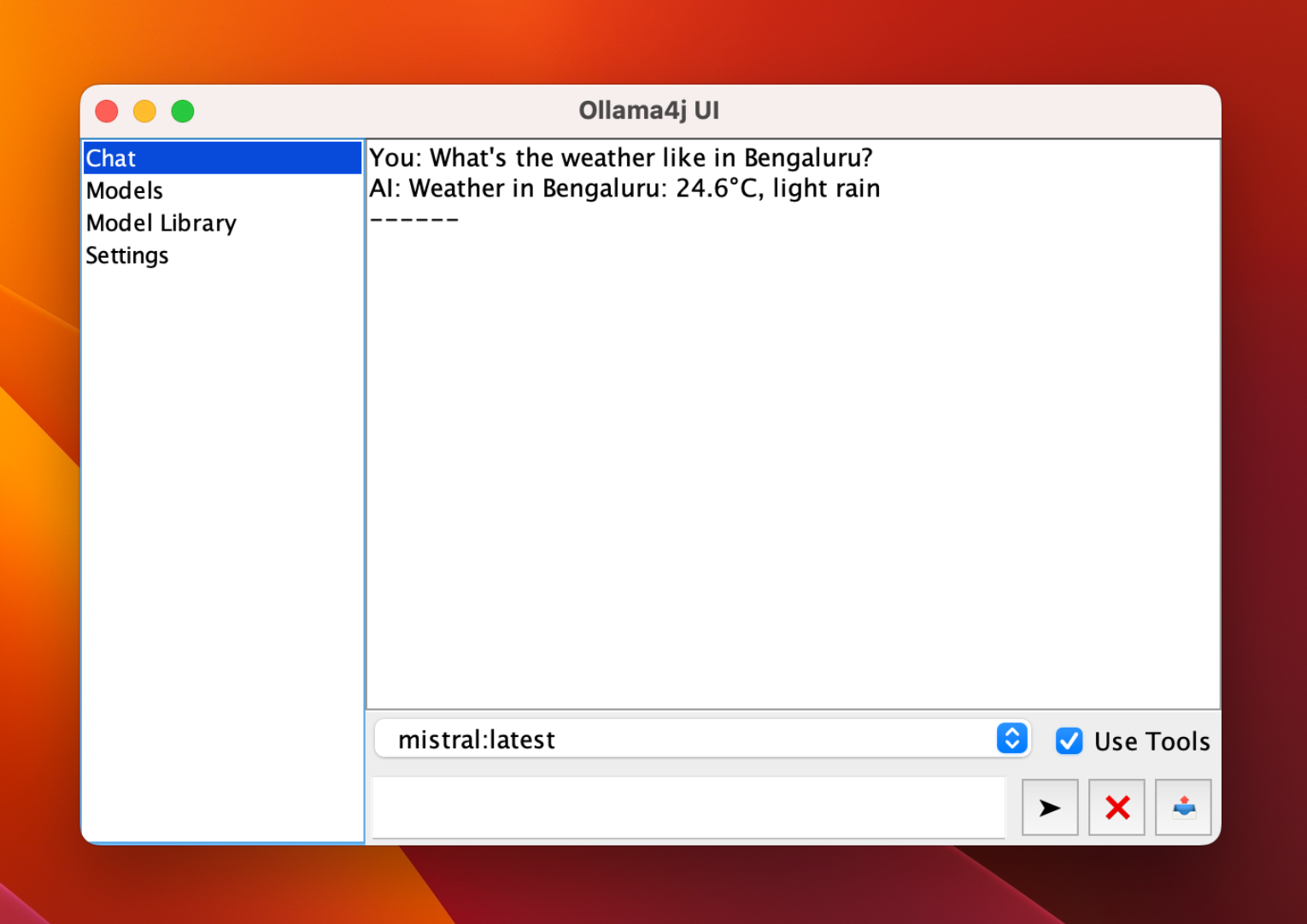The height and width of the screenshot is (924, 1307).
Task: Open Settings from the sidebar list
Action: pos(127,255)
